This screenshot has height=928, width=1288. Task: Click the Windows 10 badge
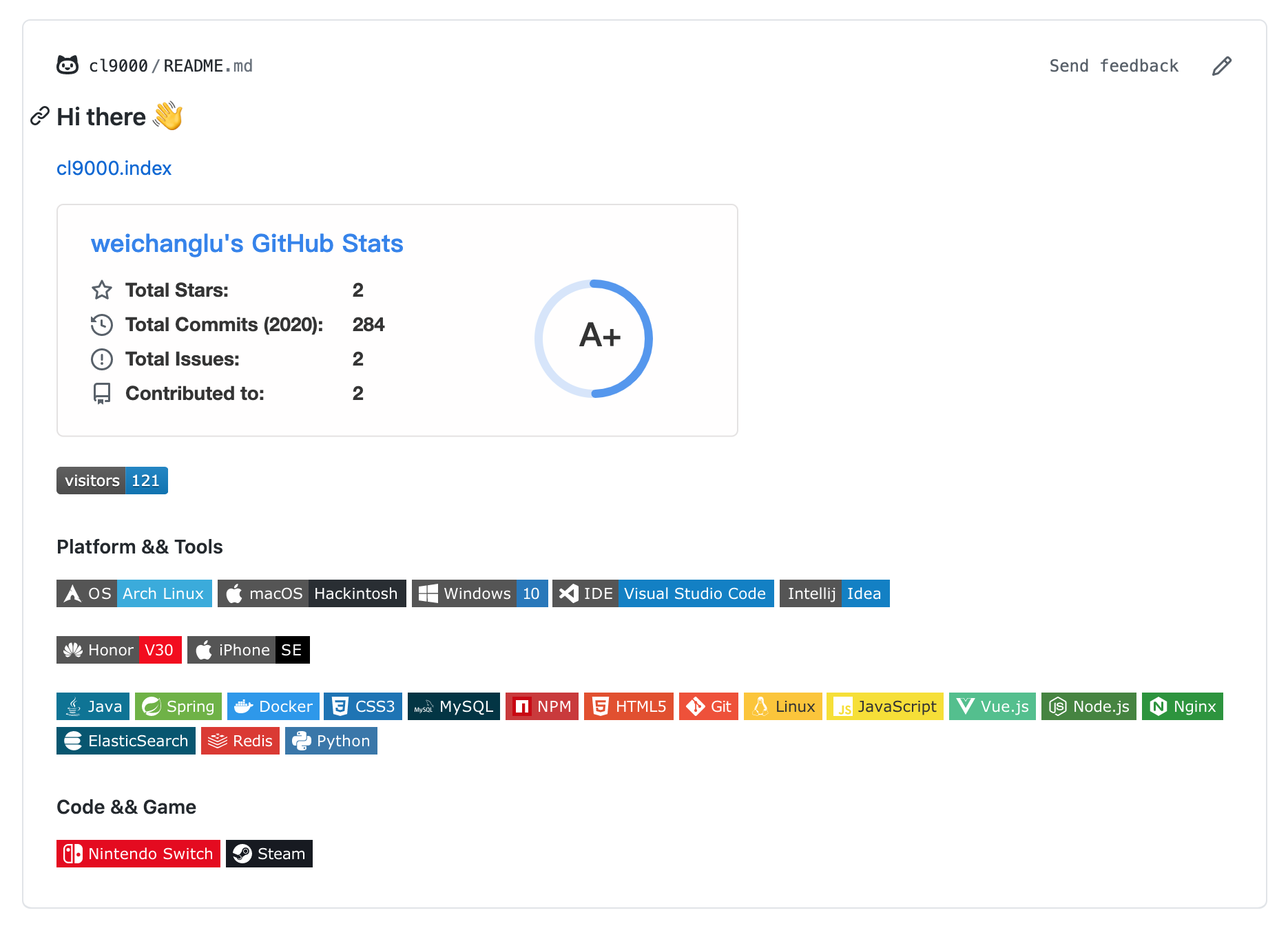coord(480,593)
